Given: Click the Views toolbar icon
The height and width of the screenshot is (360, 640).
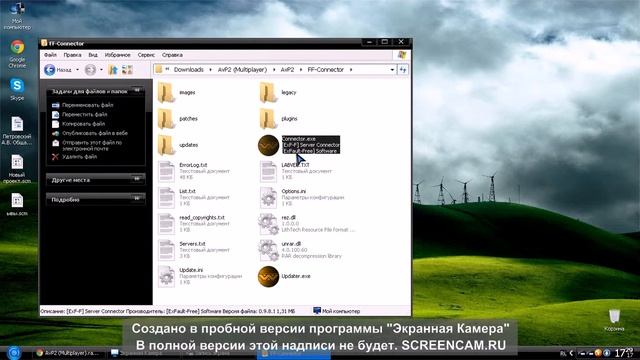Looking at the screenshot, I should click(127, 70).
